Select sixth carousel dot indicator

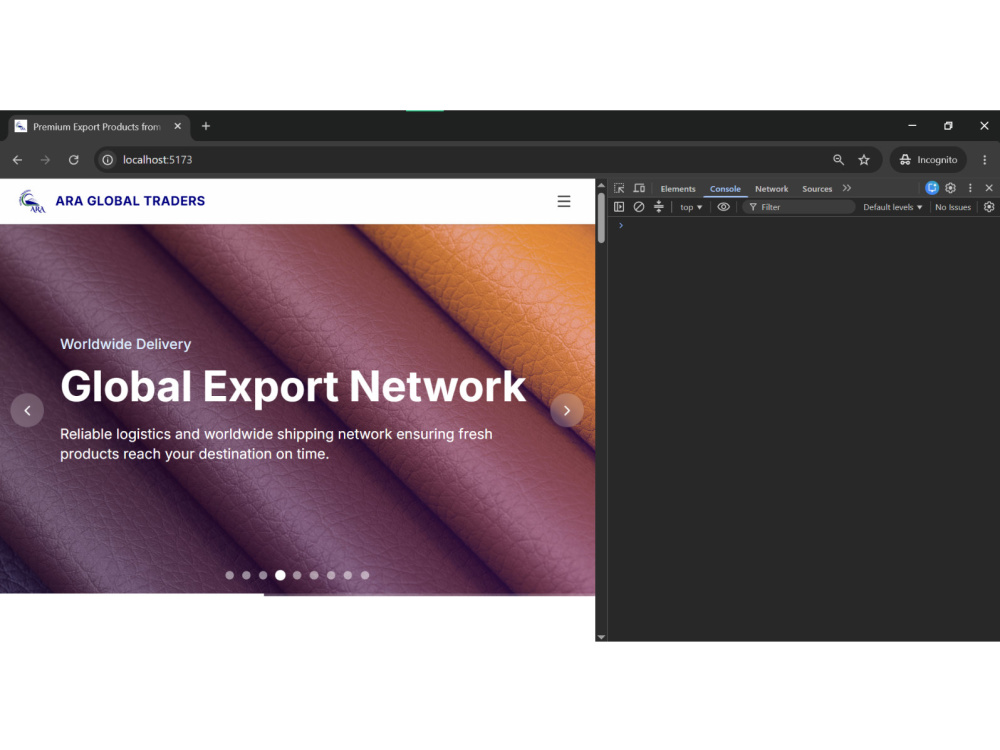click(x=314, y=575)
